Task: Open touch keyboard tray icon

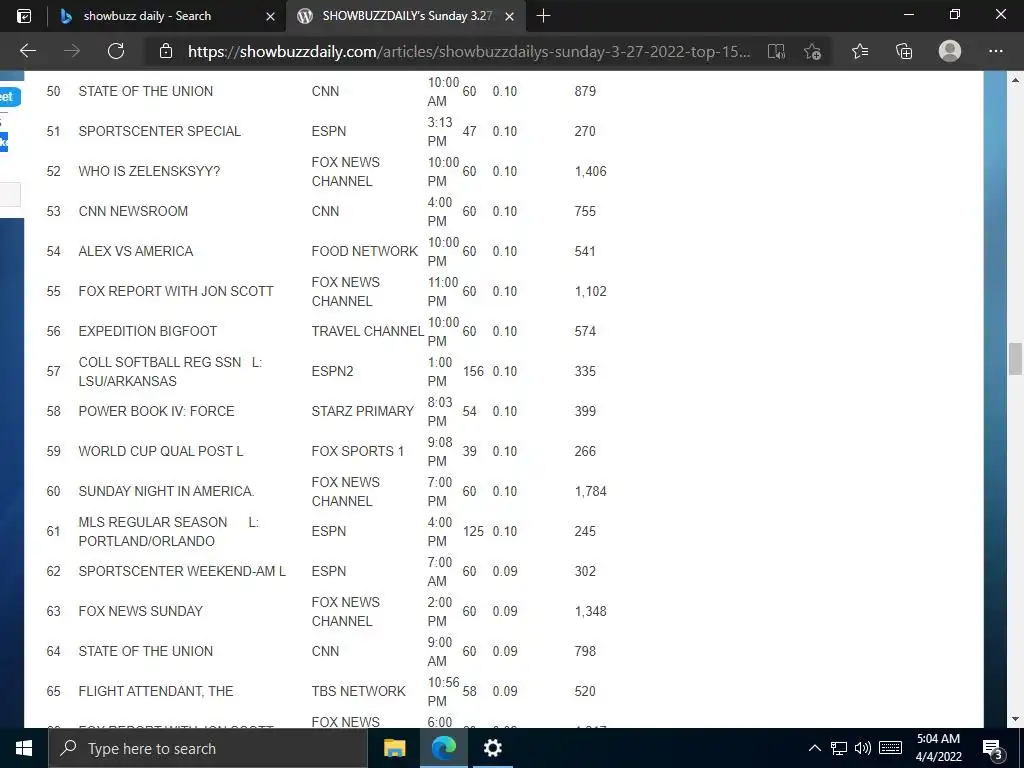Action: tap(890, 748)
